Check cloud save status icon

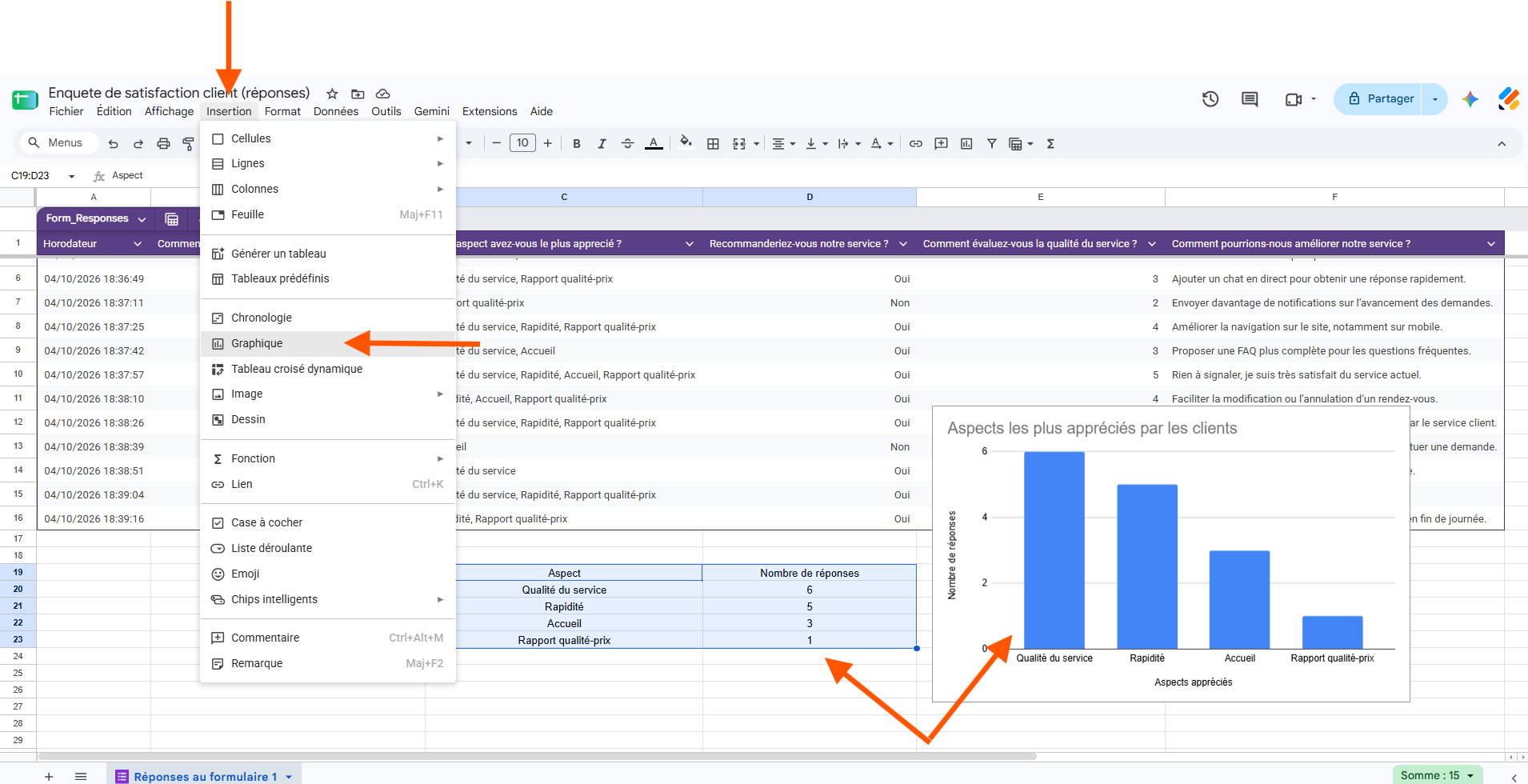(382, 94)
